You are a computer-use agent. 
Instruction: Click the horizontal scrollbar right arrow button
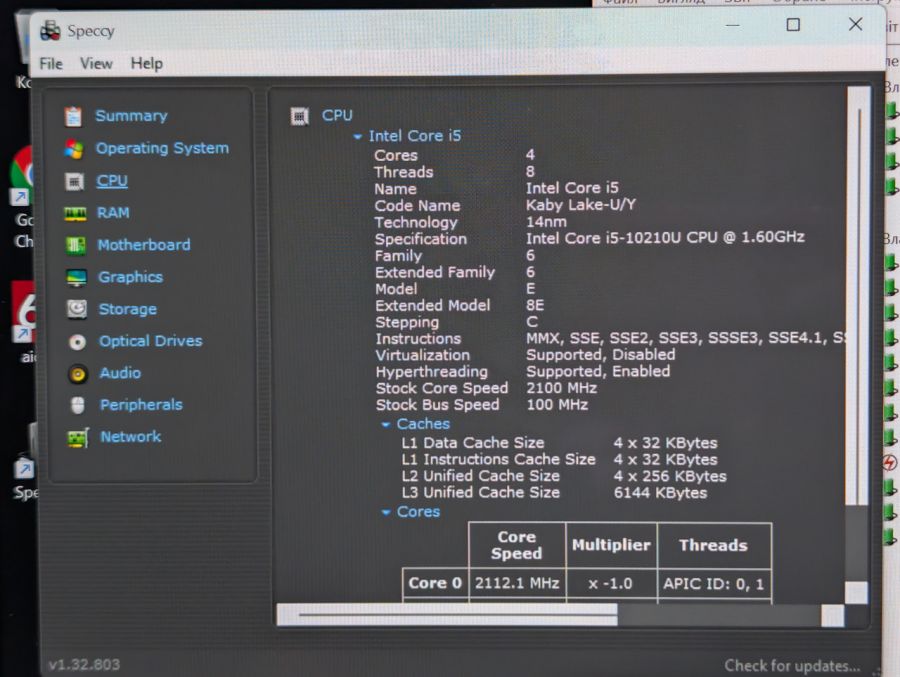click(x=832, y=616)
